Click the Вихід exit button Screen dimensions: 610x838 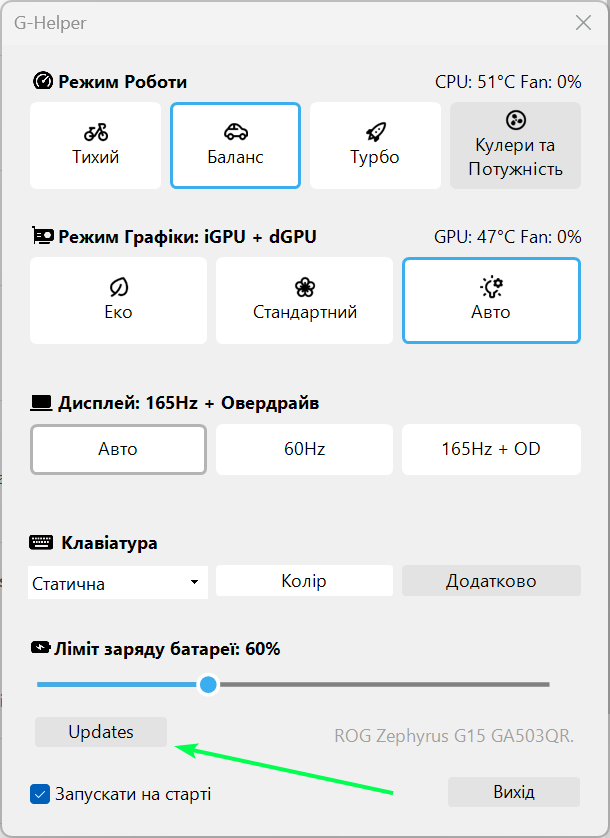513,792
